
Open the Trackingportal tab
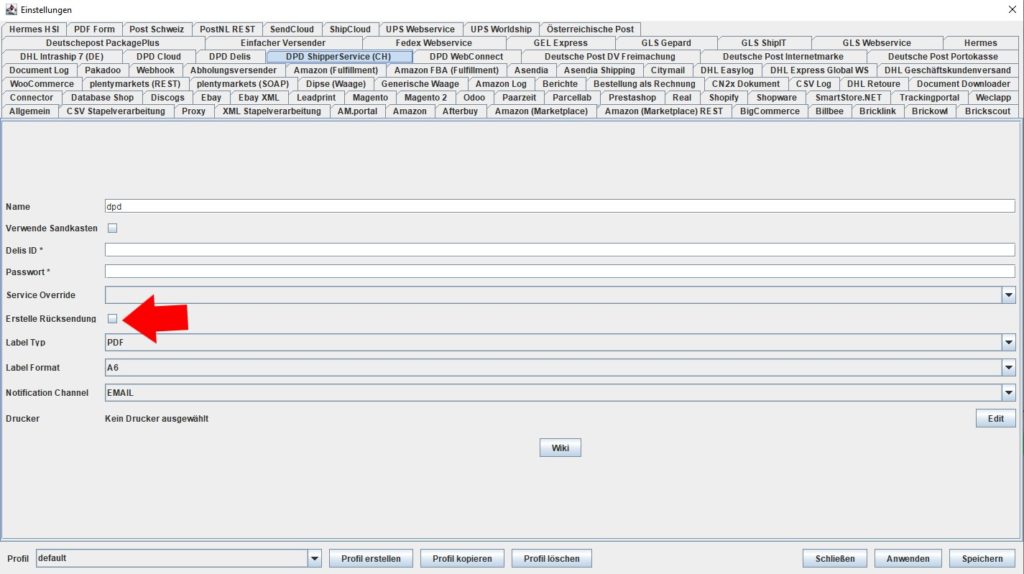(929, 98)
